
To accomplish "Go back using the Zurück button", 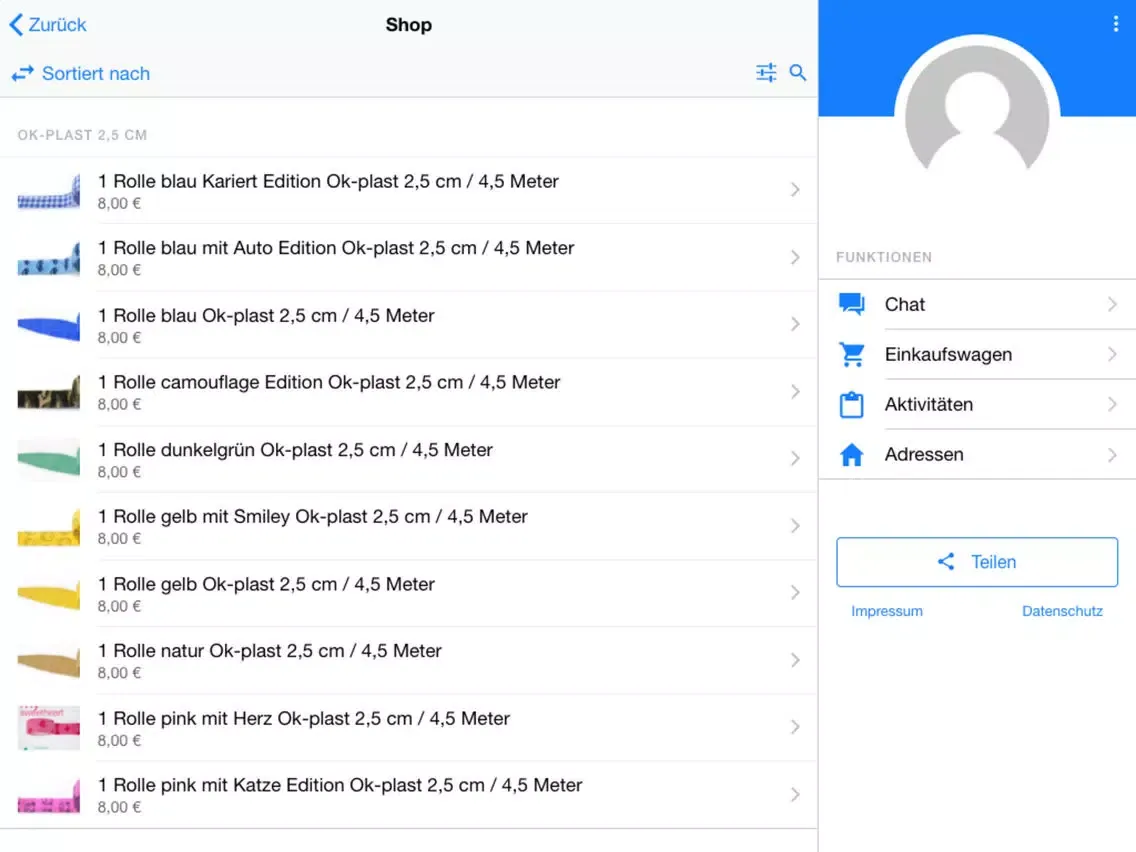I will [48, 25].
